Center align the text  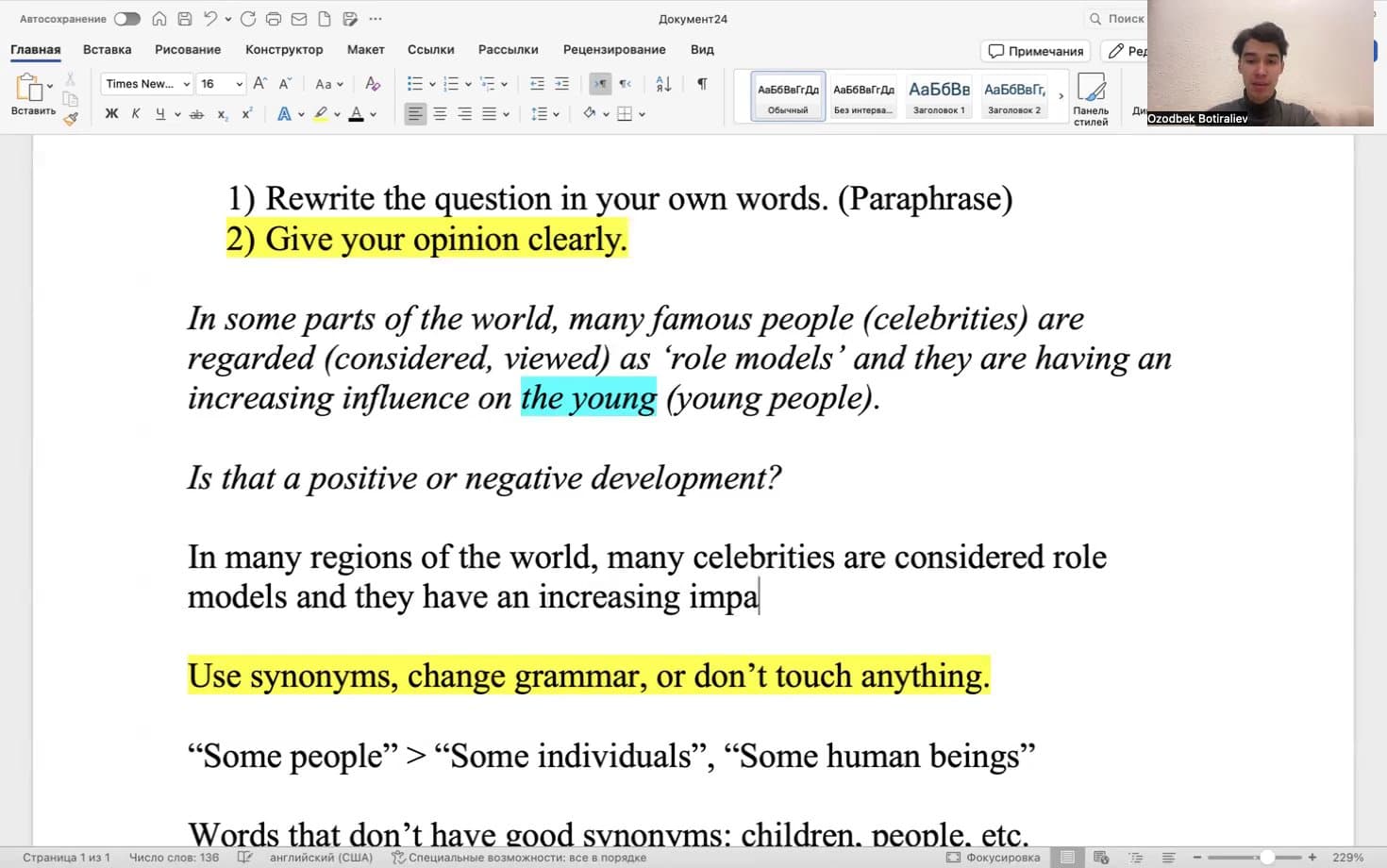point(440,114)
